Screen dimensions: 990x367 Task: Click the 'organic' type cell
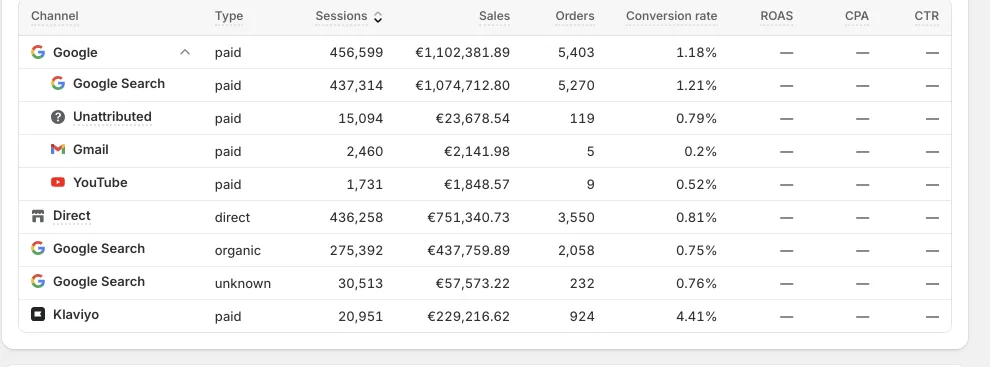click(238, 251)
